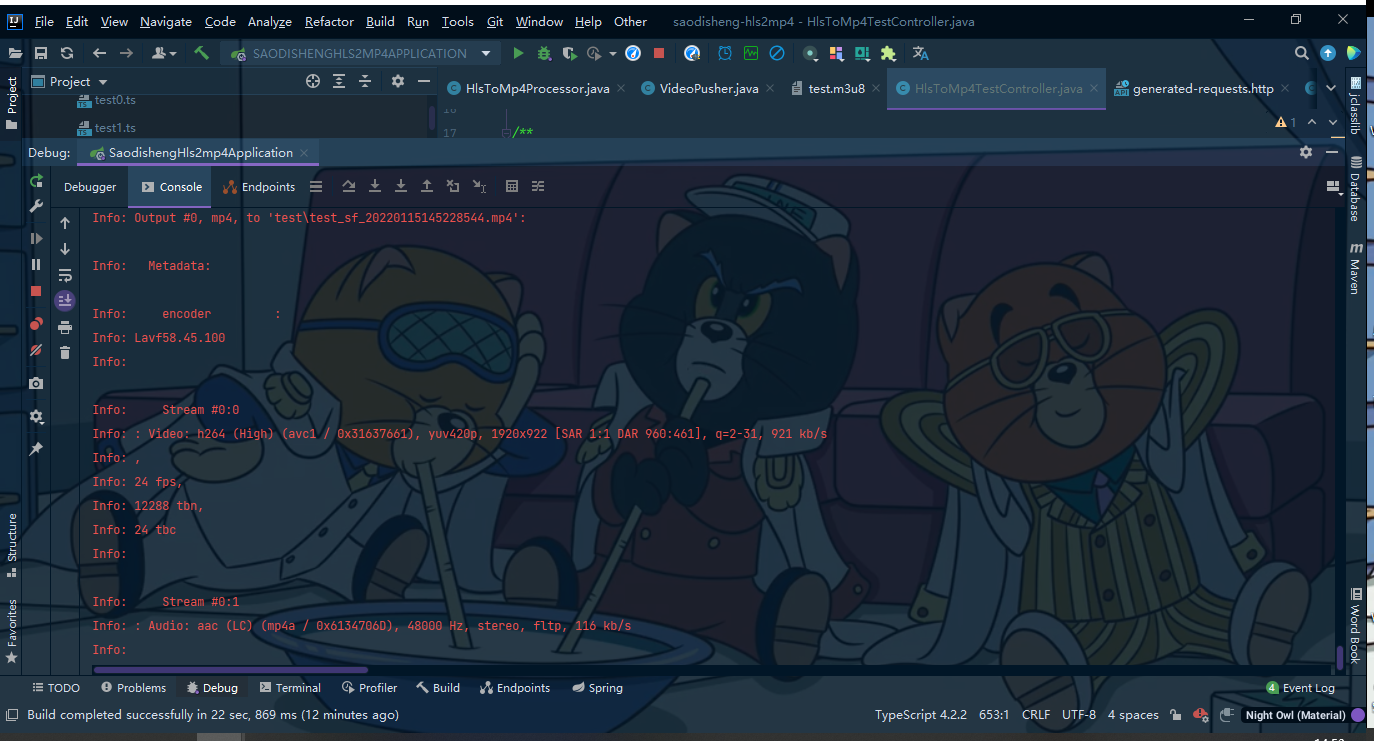Click the Build project hammer icon
1374x741 pixels.
coord(202,53)
